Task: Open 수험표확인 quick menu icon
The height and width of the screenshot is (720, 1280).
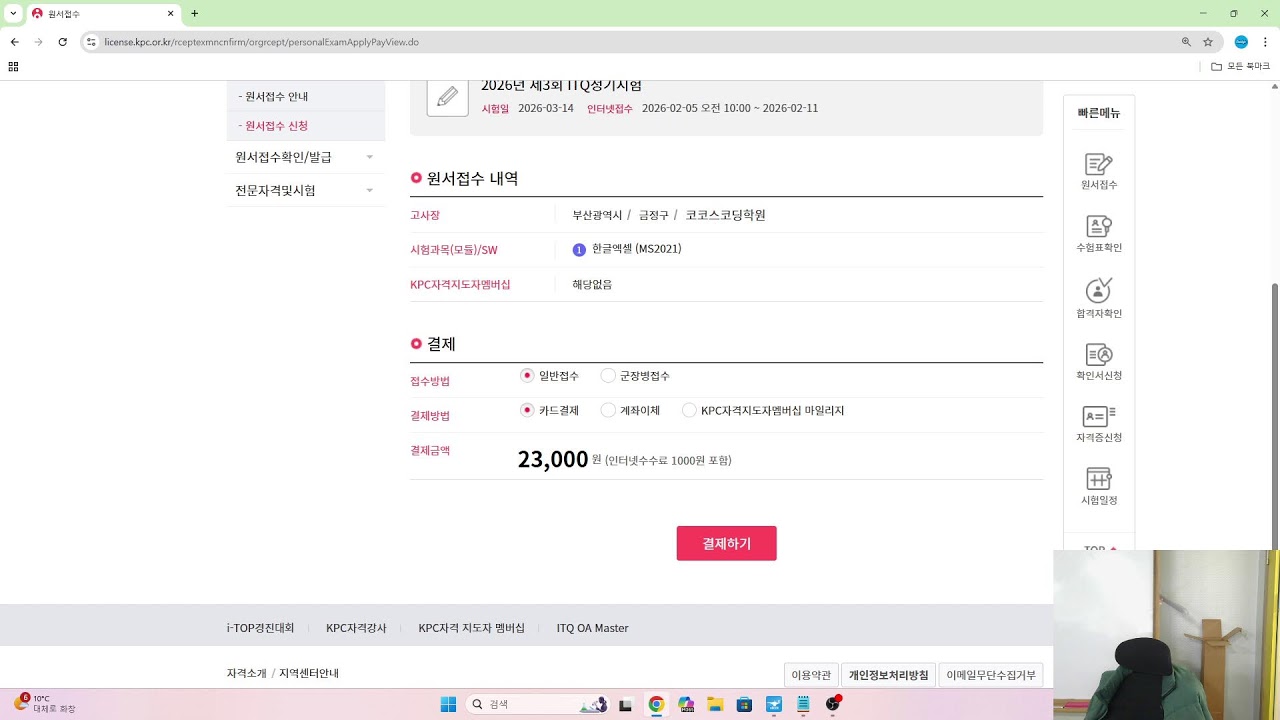Action: coord(1099,234)
